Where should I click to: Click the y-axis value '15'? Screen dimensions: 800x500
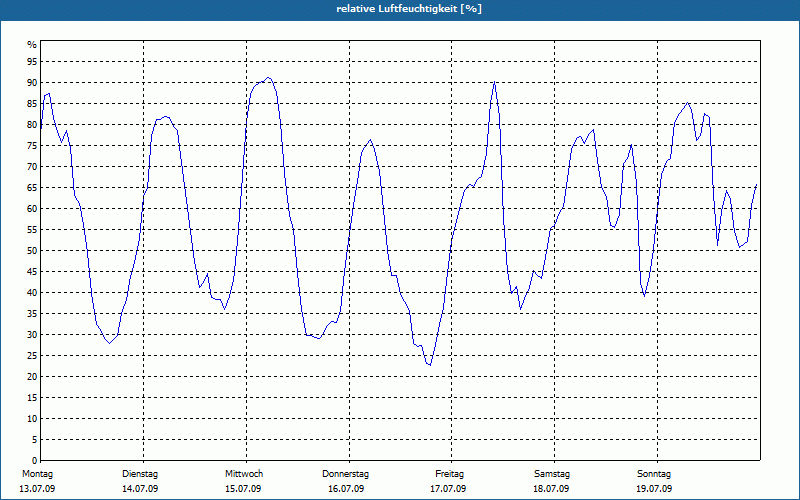32,397
